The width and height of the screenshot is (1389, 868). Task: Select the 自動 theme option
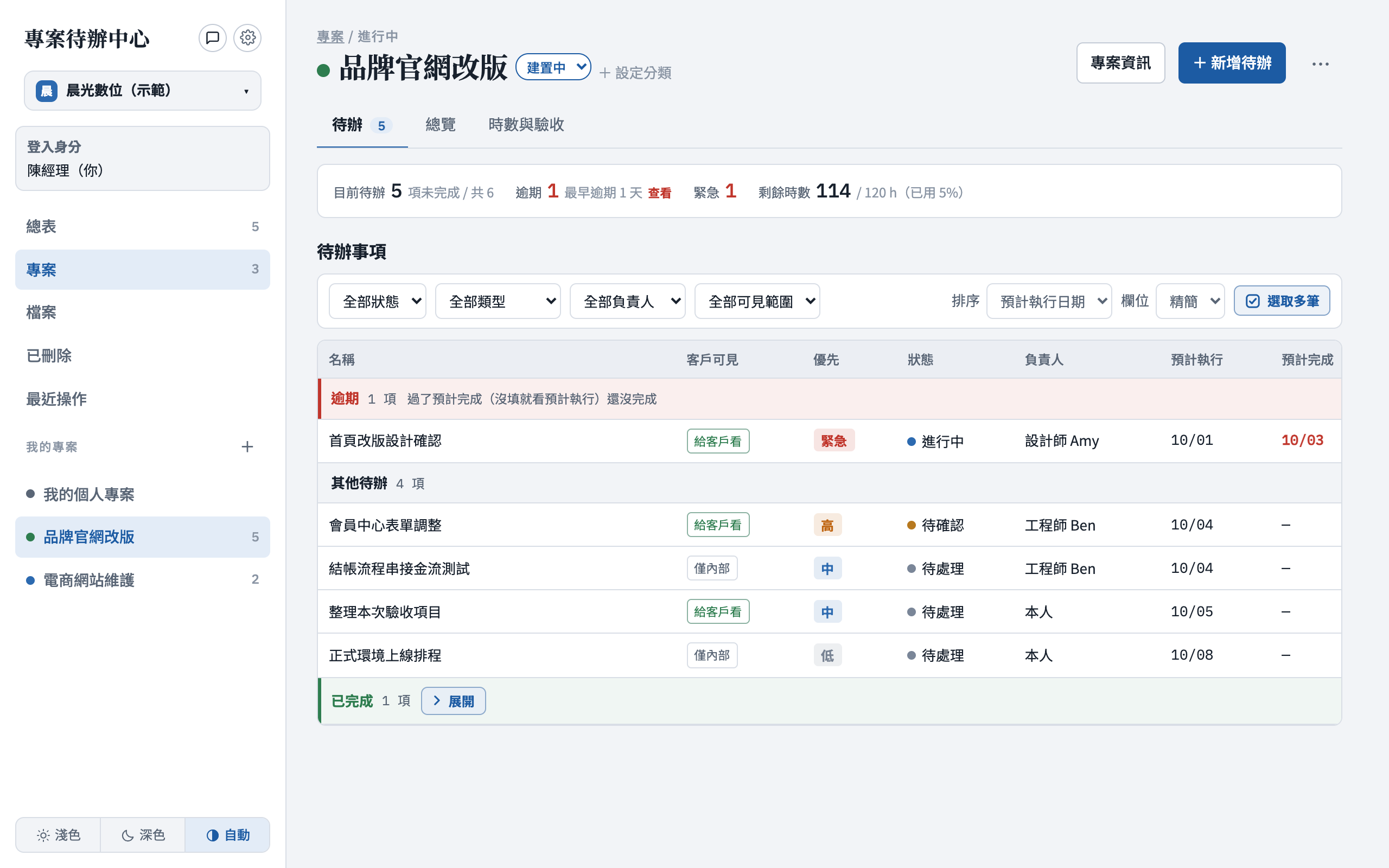pos(227,835)
